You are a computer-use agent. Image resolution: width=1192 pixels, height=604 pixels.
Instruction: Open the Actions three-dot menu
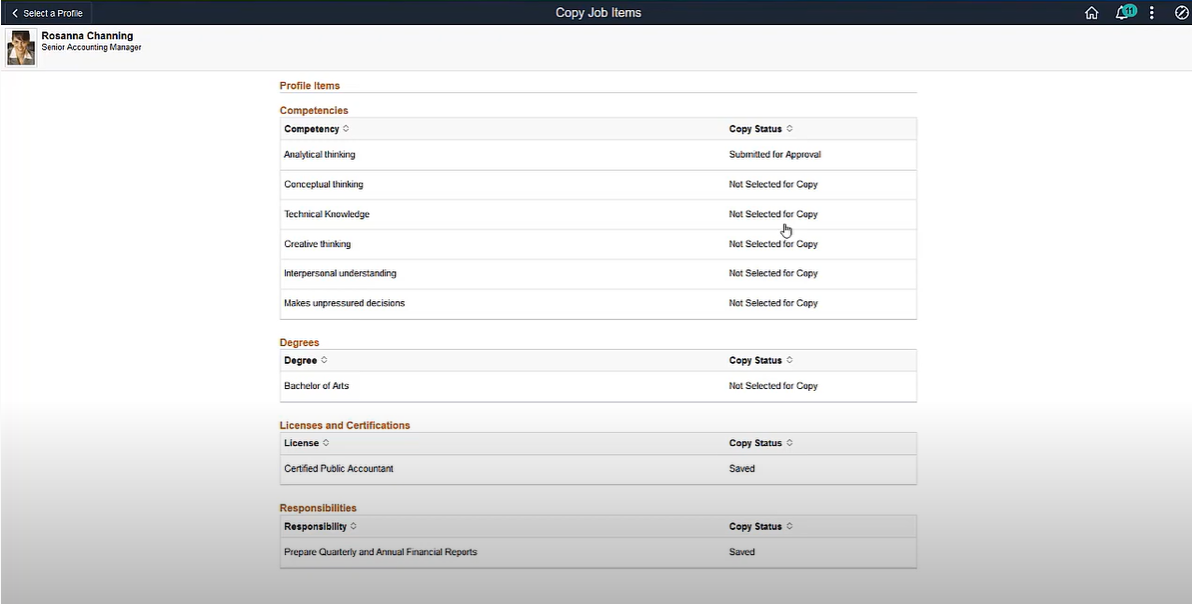click(x=1152, y=13)
